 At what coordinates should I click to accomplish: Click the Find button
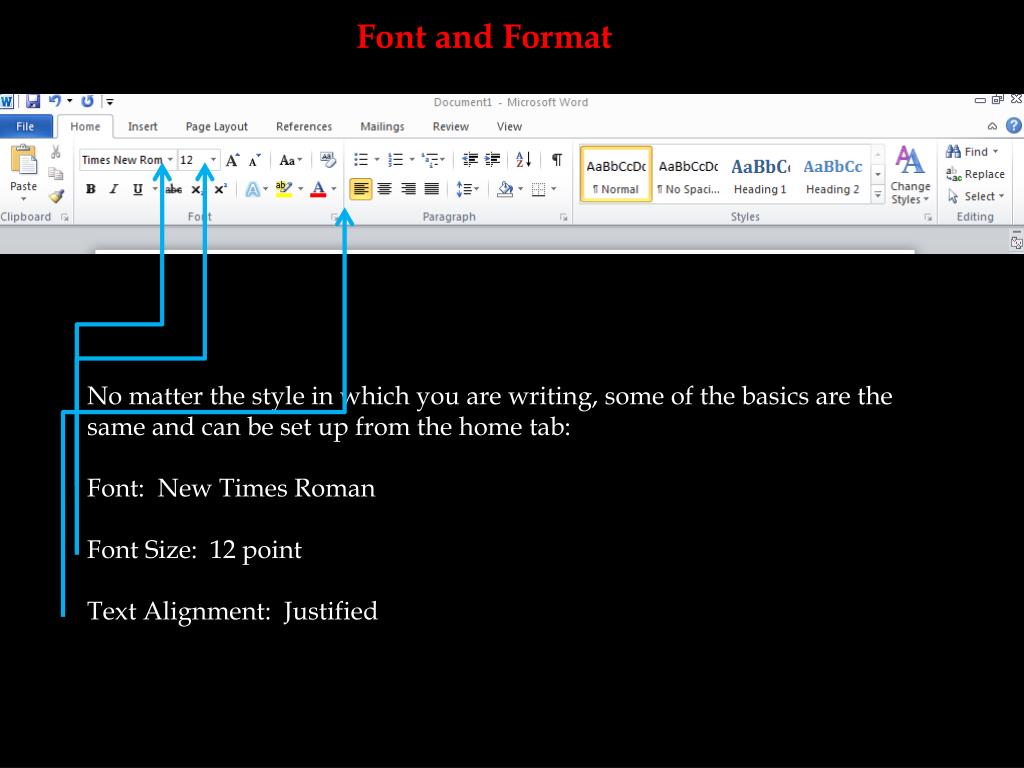[x=972, y=152]
